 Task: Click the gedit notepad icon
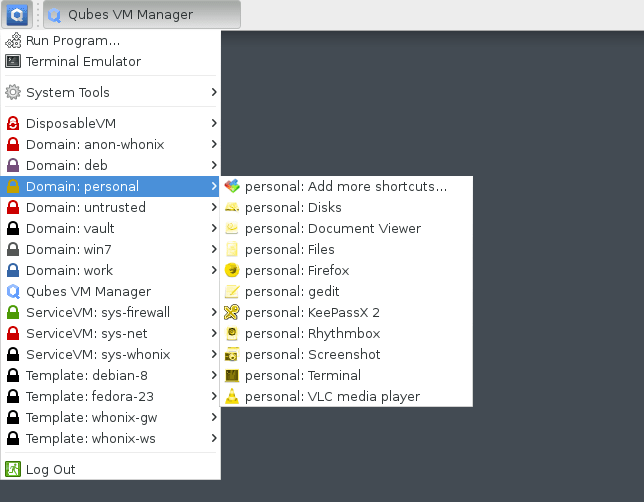pos(232,291)
